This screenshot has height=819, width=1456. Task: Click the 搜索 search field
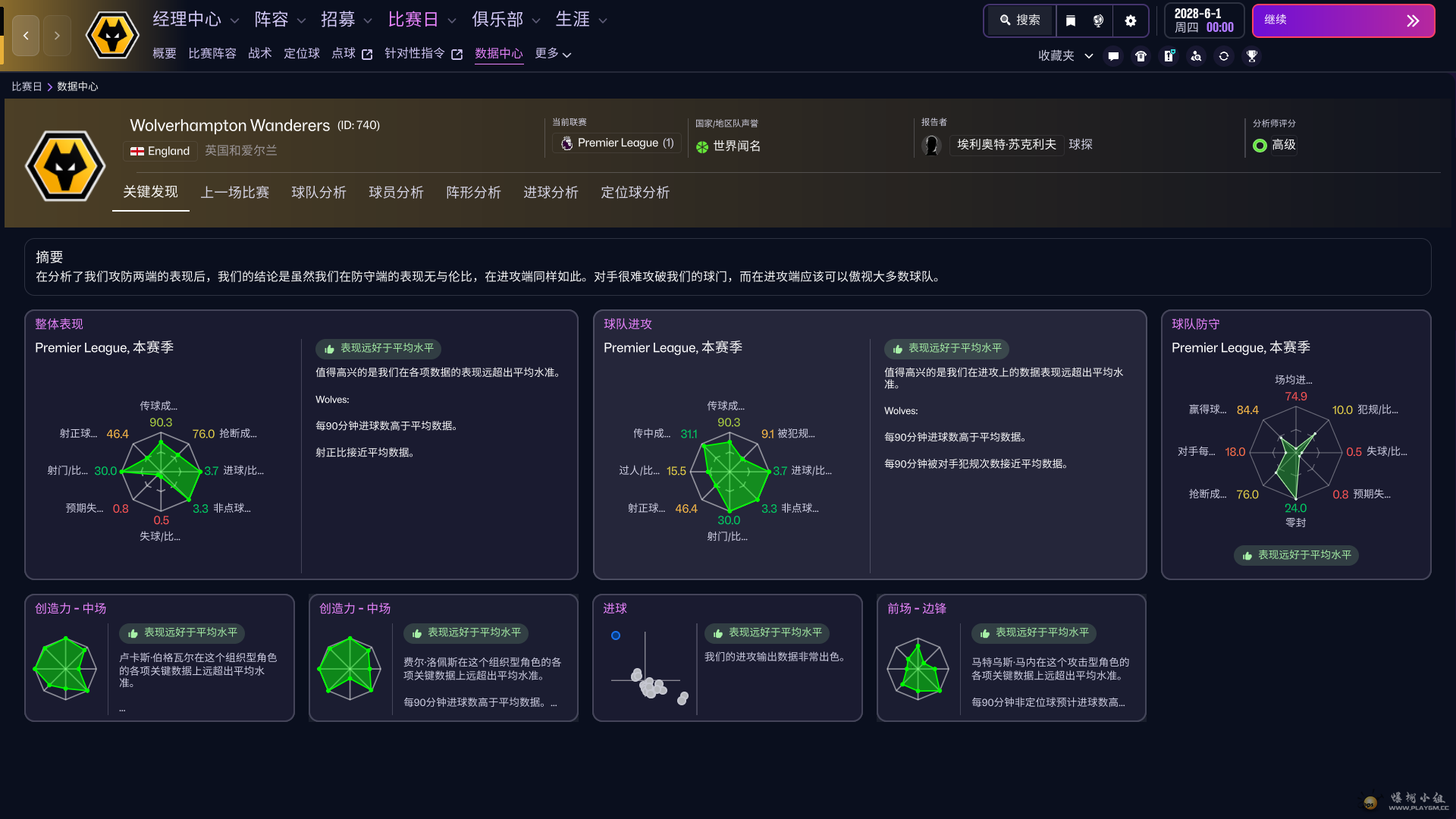(x=1020, y=20)
